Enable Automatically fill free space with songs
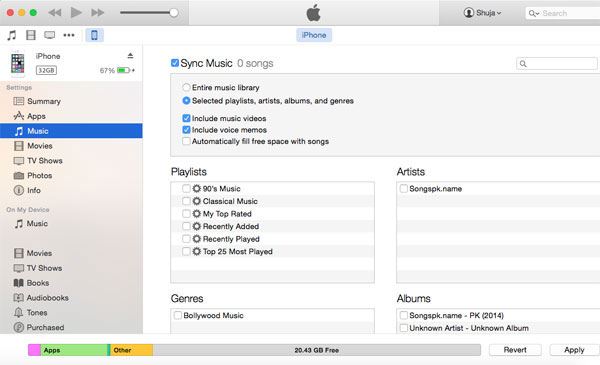 [x=186, y=141]
